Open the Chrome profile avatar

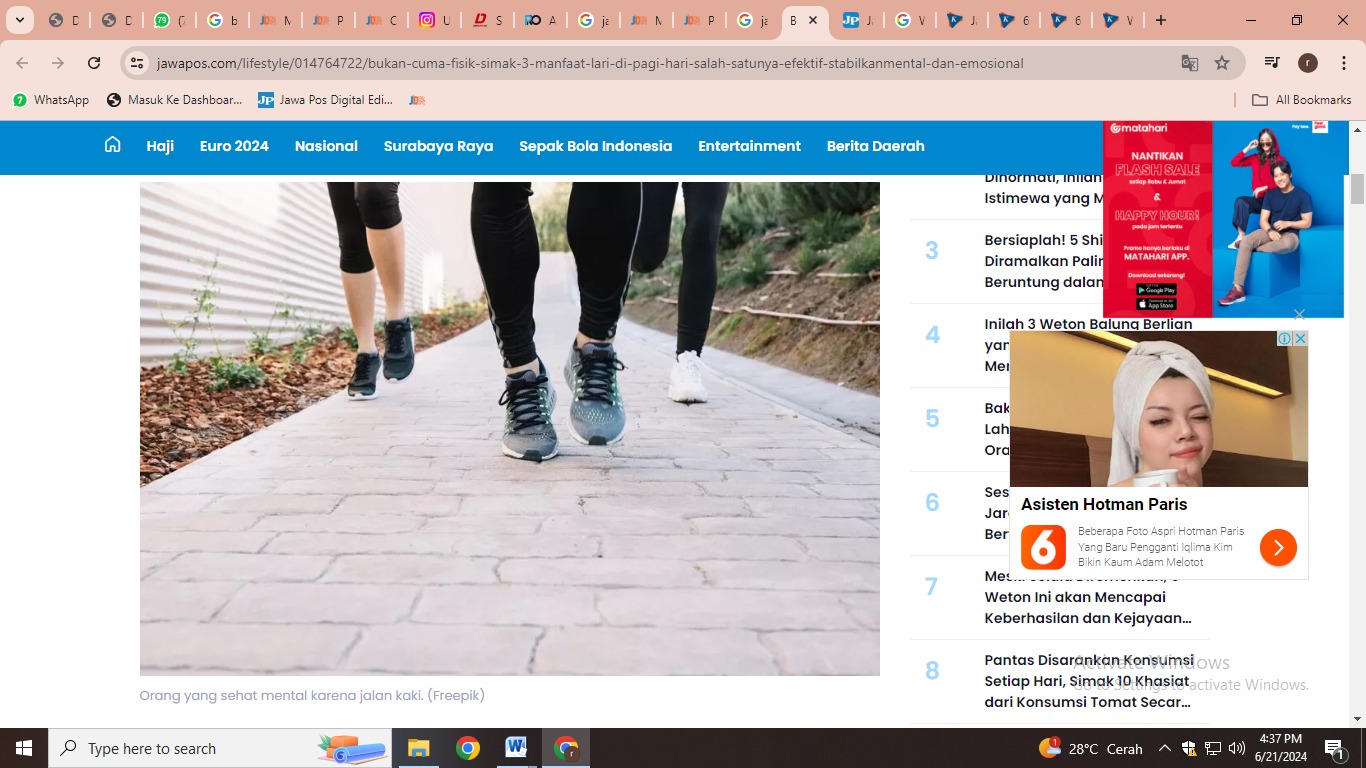[x=1307, y=63]
